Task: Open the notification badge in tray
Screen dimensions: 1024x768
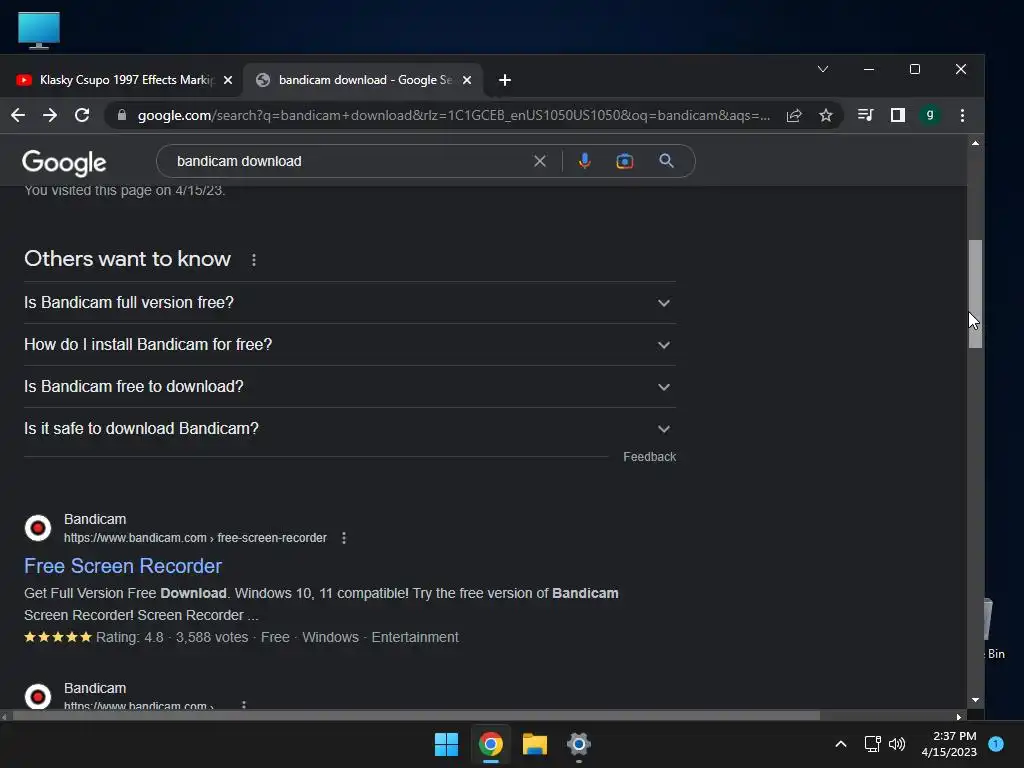Action: (996, 744)
